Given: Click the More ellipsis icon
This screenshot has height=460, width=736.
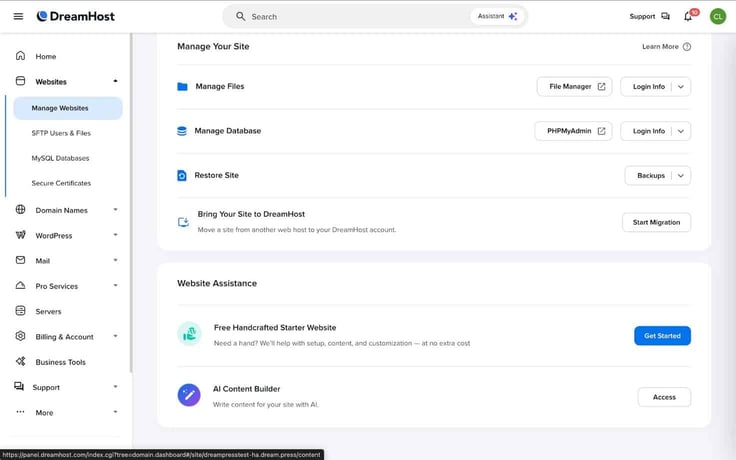Looking at the screenshot, I should (x=20, y=412).
